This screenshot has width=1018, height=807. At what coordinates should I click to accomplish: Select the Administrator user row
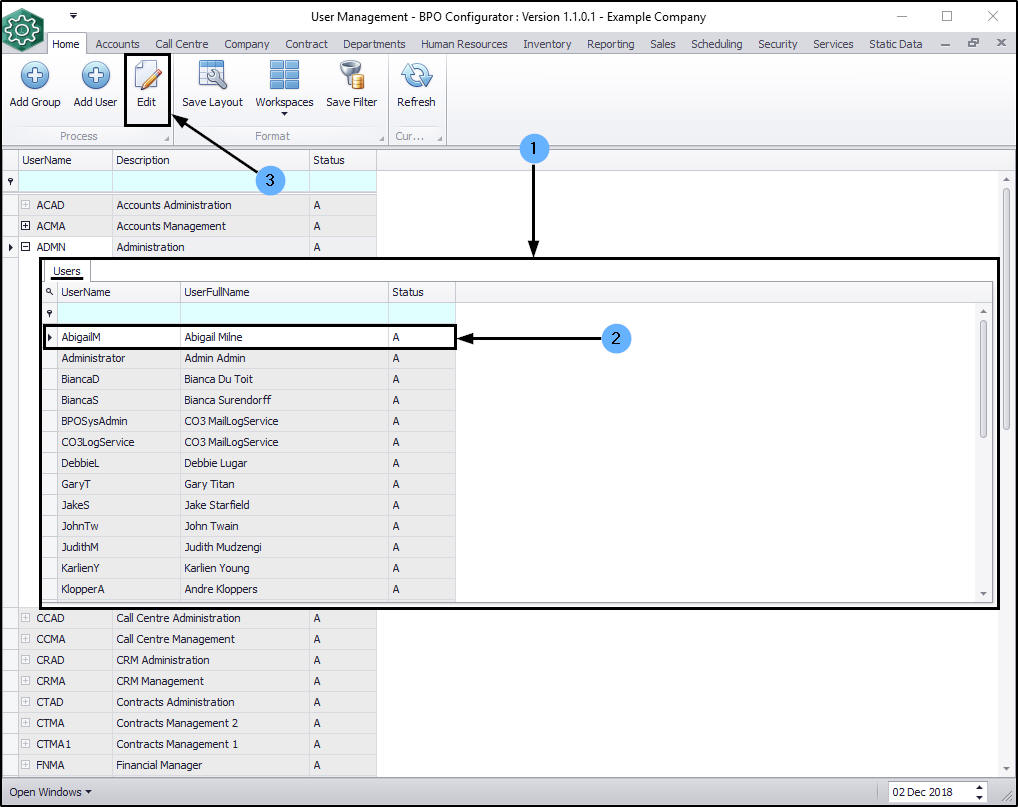[x=250, y=358]
